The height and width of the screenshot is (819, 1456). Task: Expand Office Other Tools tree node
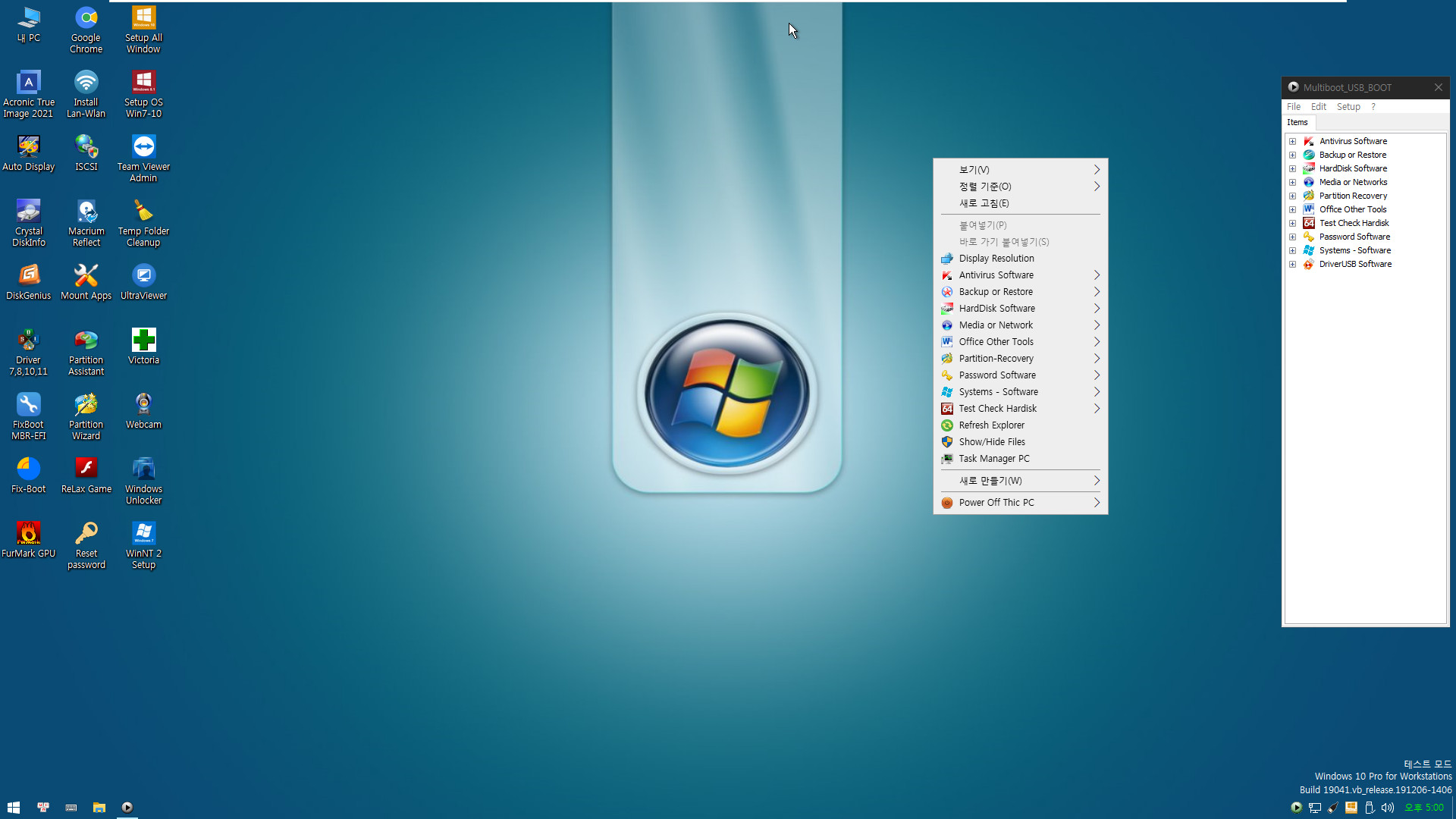click(x=1292, y=209)
